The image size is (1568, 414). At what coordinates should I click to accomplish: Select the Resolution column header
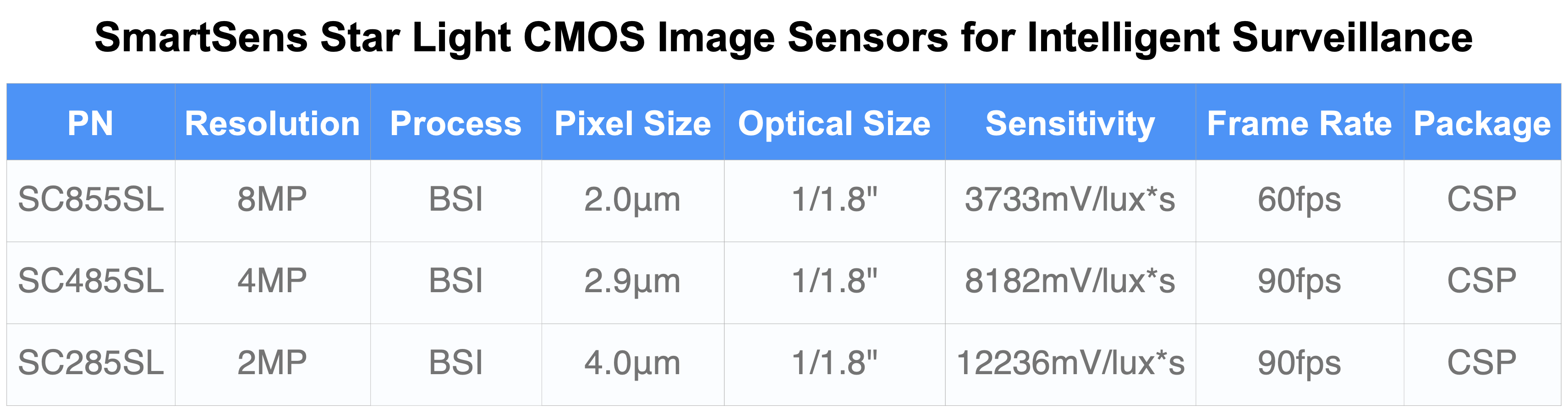[273, 123]
